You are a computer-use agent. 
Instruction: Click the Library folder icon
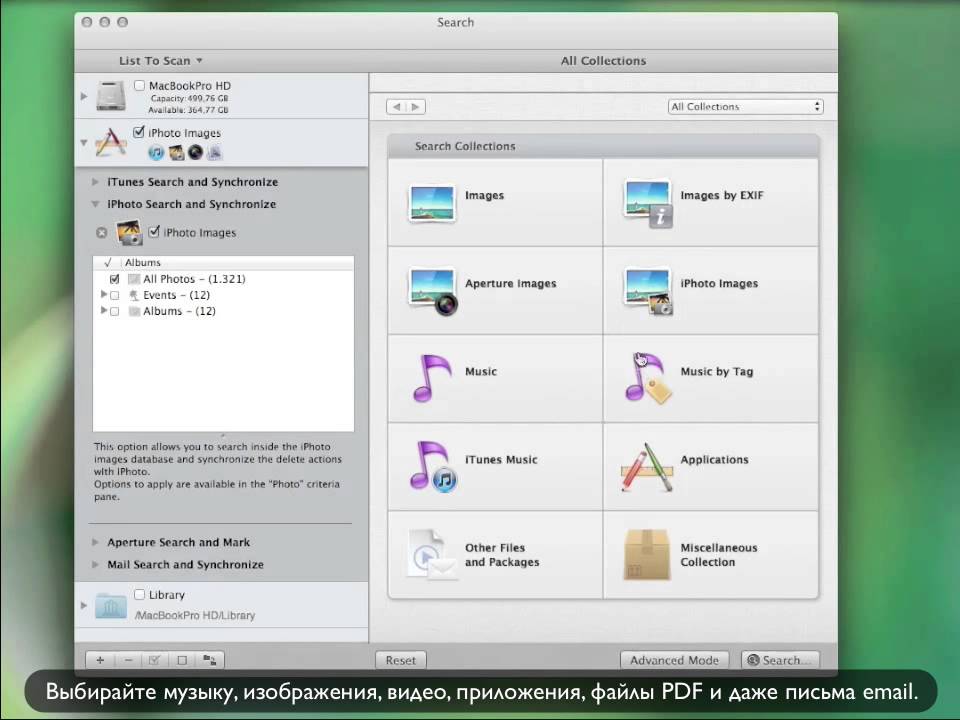pyautogui.click(x=111, y=605)
